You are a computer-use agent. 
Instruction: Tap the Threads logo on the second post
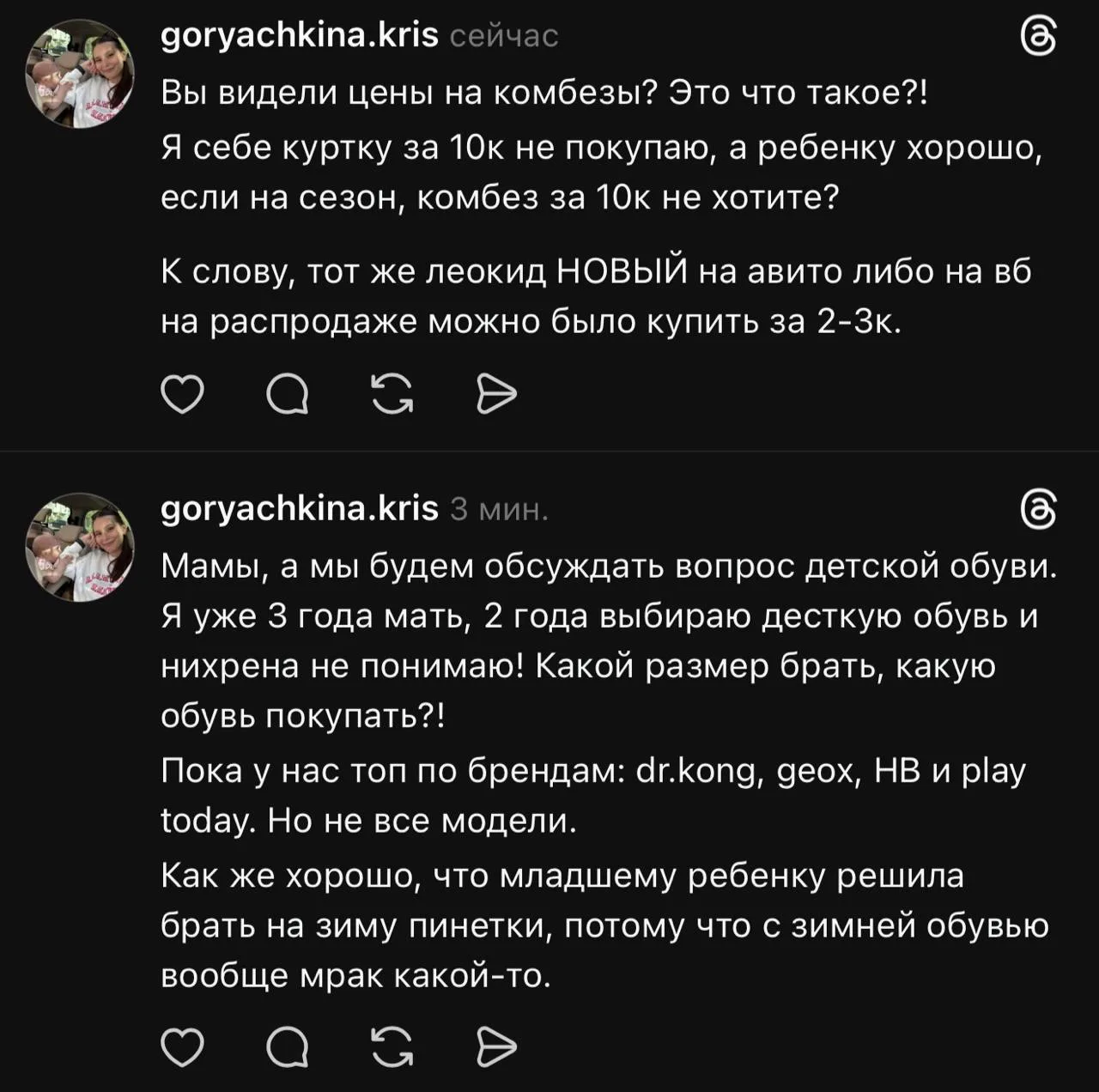(x=1037, y=511)
